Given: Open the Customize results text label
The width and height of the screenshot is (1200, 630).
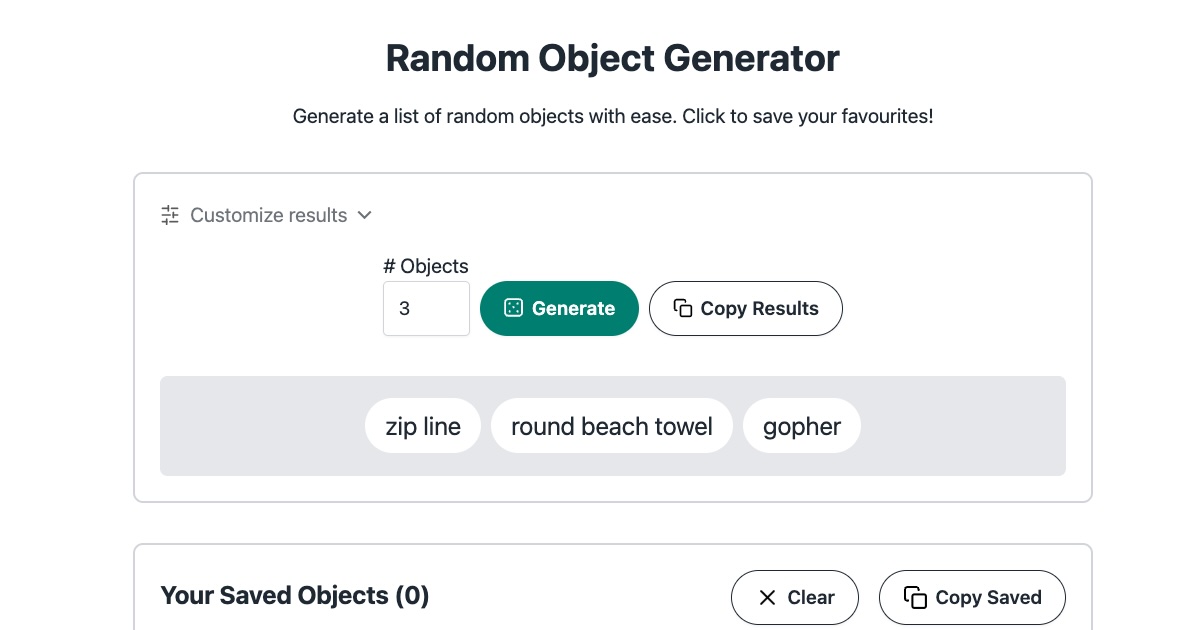Looking at the screenshot, I should coord(268,215).
